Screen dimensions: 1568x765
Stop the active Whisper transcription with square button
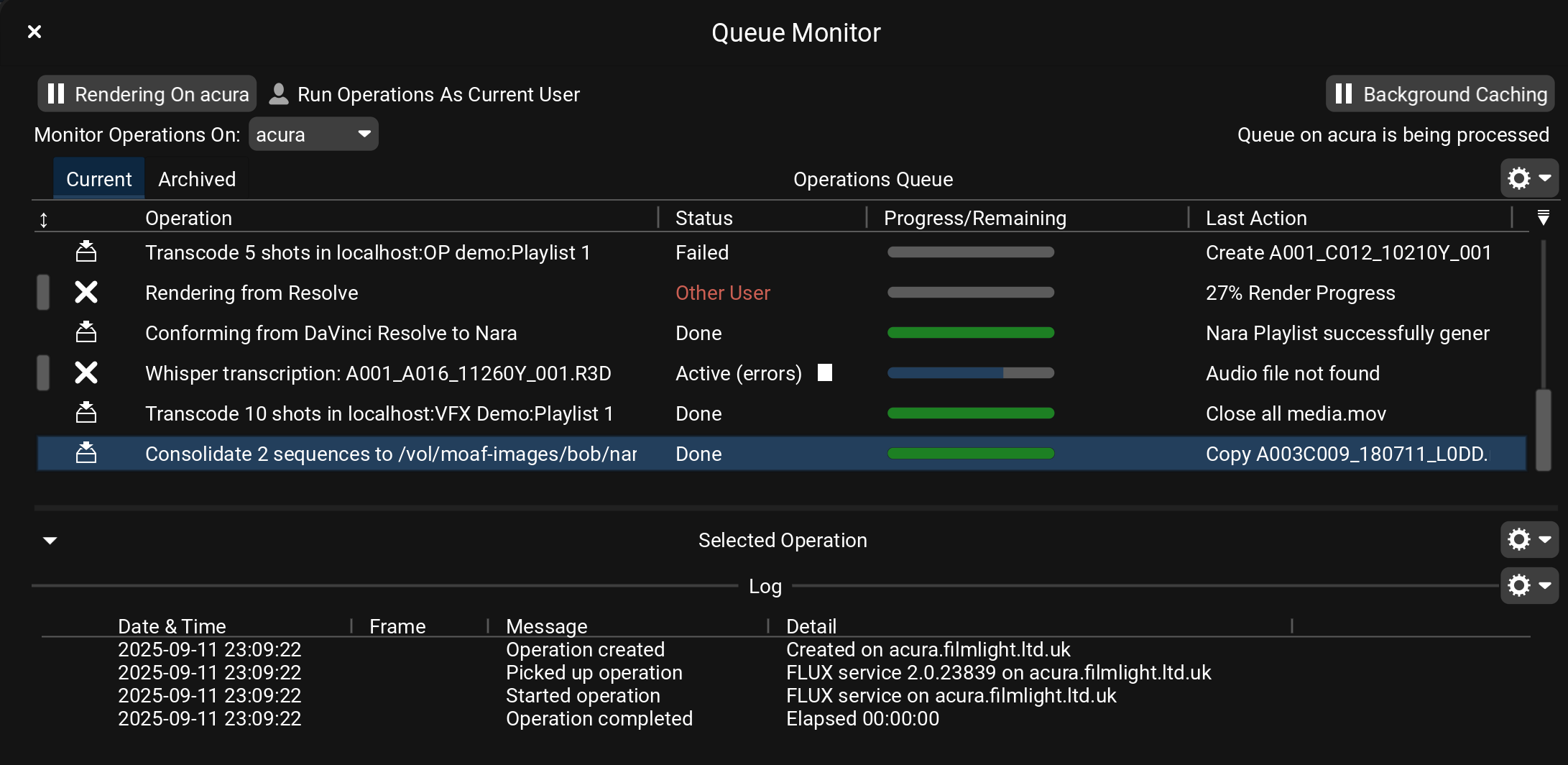(825, 372)
